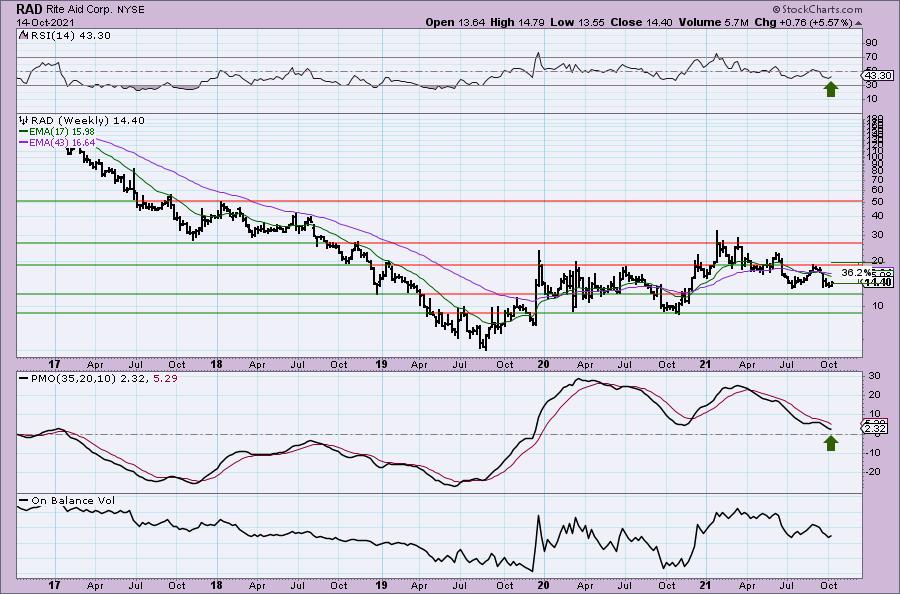Click the black PMO legend line swatch
The height and width of the screenshot is (594, 900).
click(24, 379)
